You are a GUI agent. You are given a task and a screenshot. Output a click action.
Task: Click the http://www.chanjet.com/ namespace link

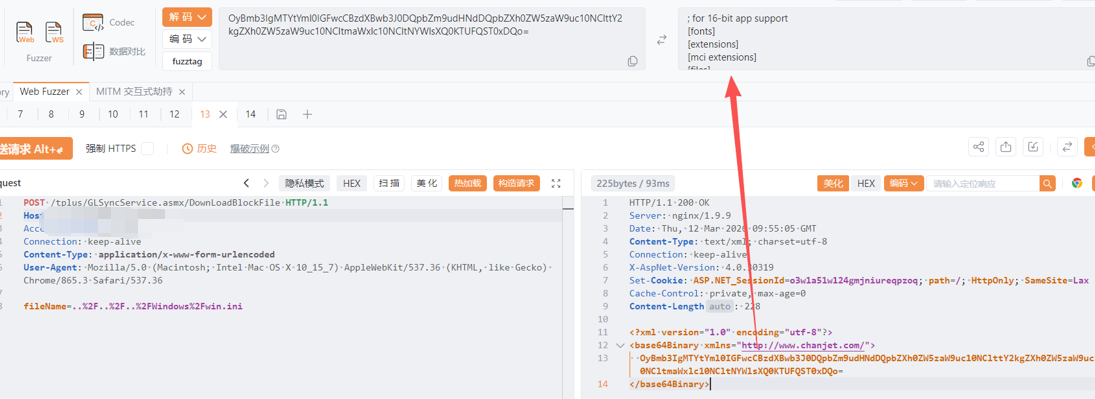click(804, 345)
